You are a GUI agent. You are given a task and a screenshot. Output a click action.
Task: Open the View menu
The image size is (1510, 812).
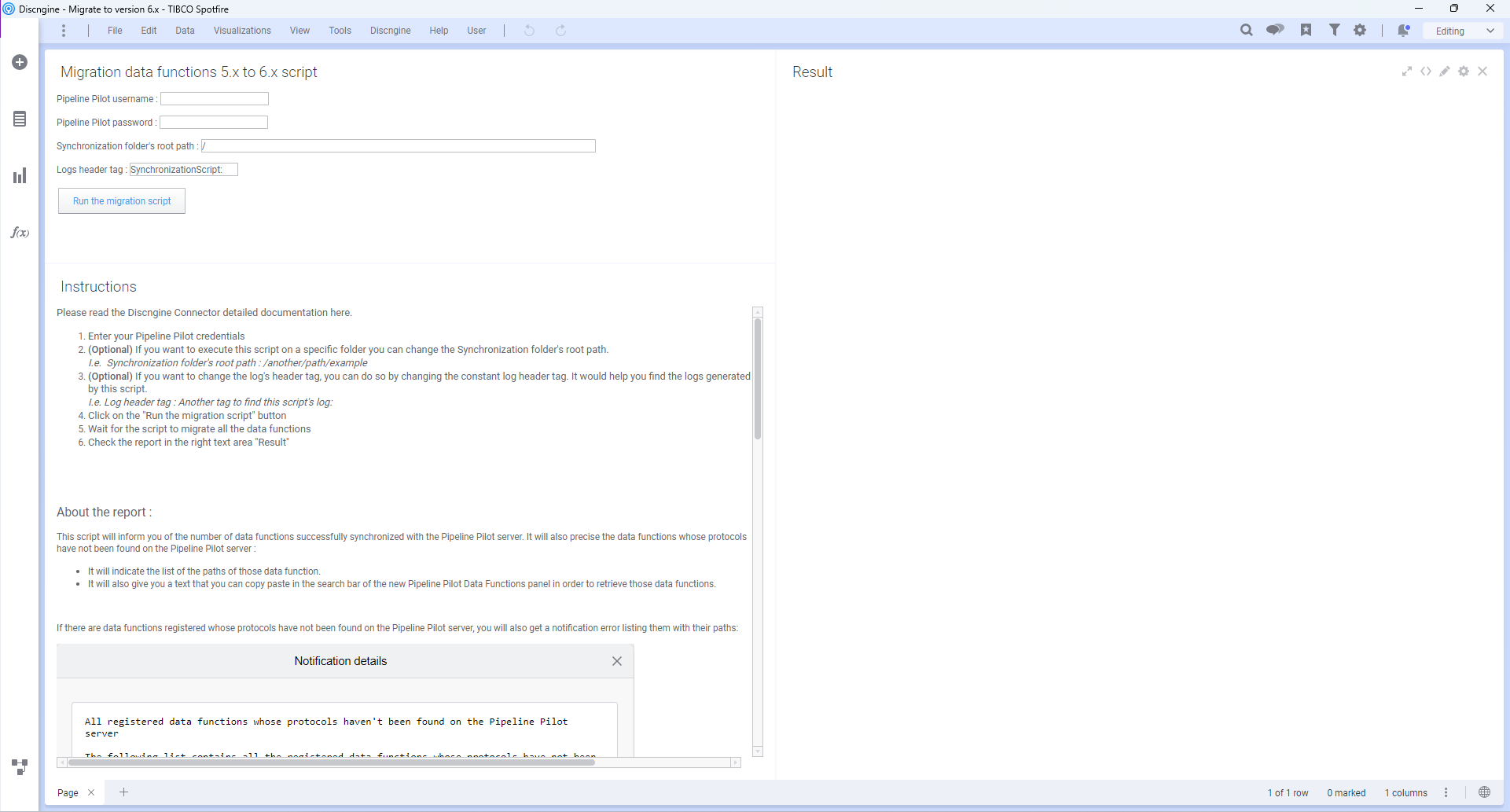point(299,31)
